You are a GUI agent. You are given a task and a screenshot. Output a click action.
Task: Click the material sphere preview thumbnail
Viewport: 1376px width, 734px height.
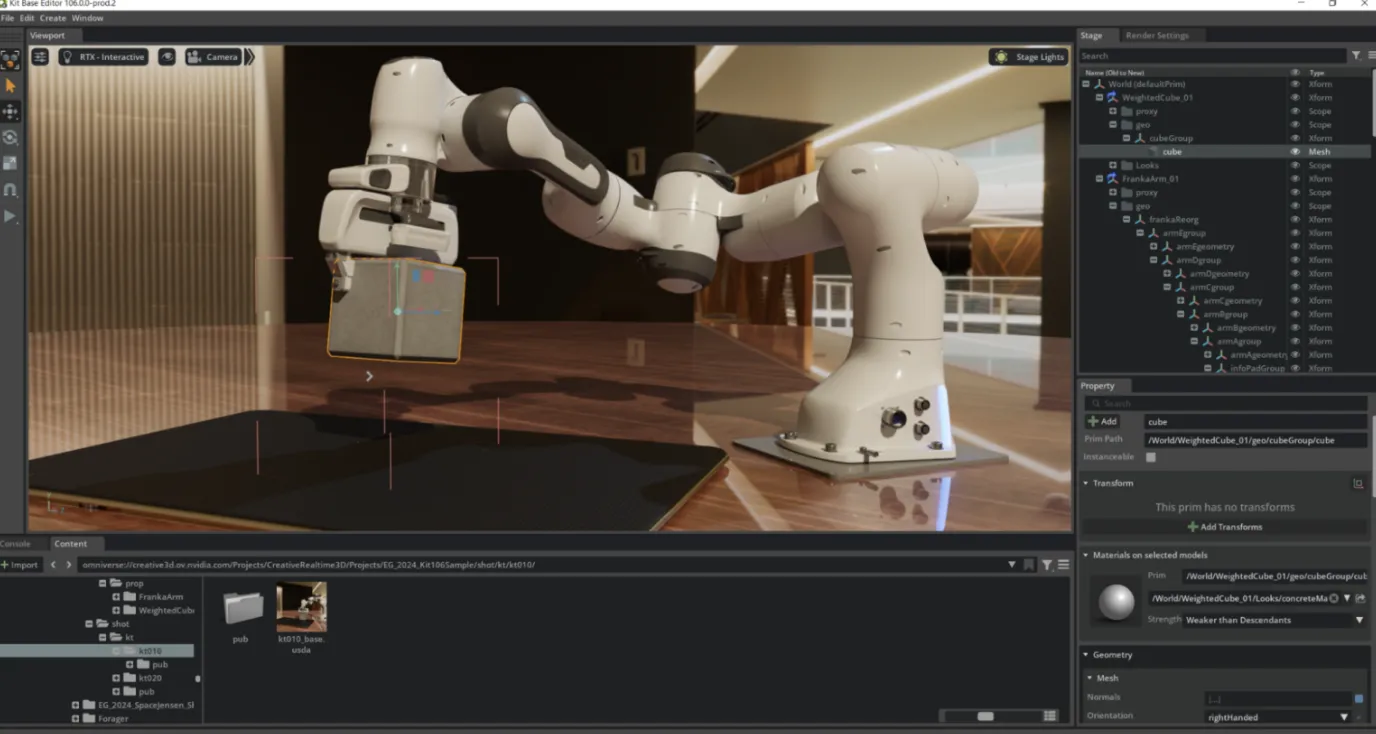tap(1116, 601)
